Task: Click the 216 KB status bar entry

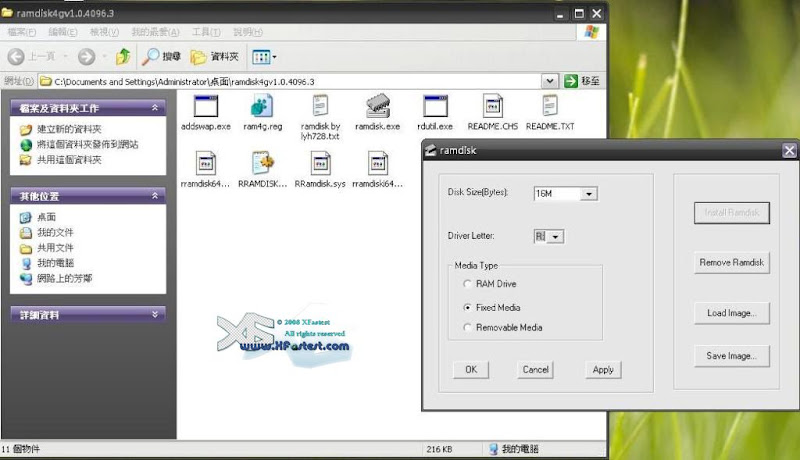Action: (x=439, y=449)
